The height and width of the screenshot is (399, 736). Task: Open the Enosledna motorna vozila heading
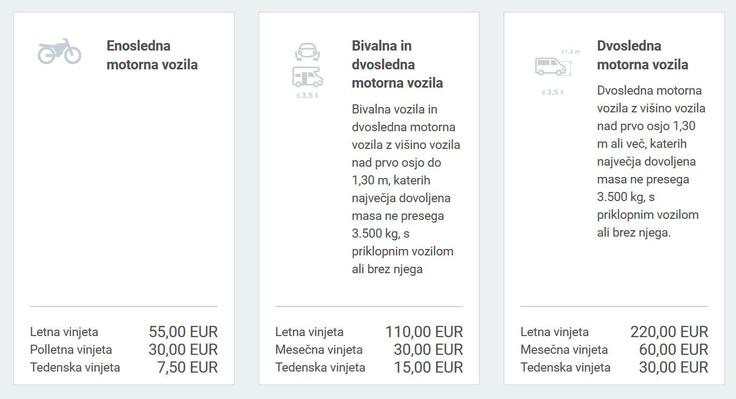(152, 55)
